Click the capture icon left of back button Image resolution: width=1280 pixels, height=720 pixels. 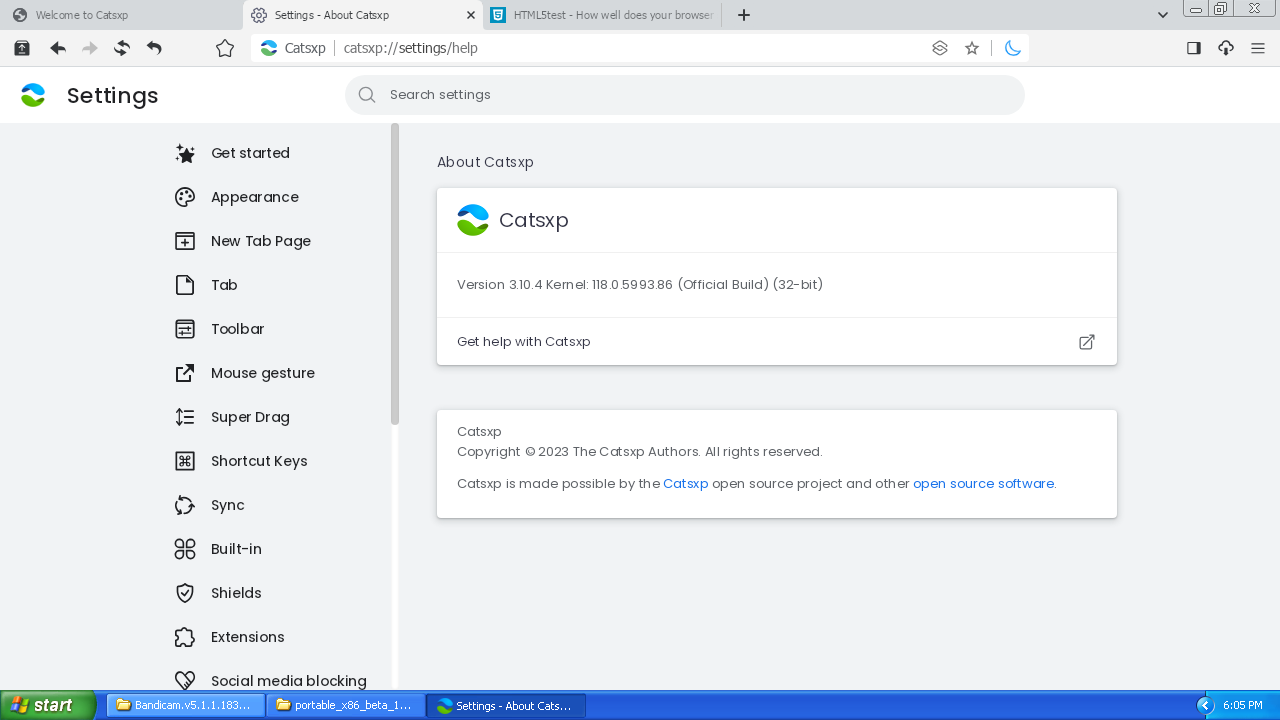pos(22,48)
